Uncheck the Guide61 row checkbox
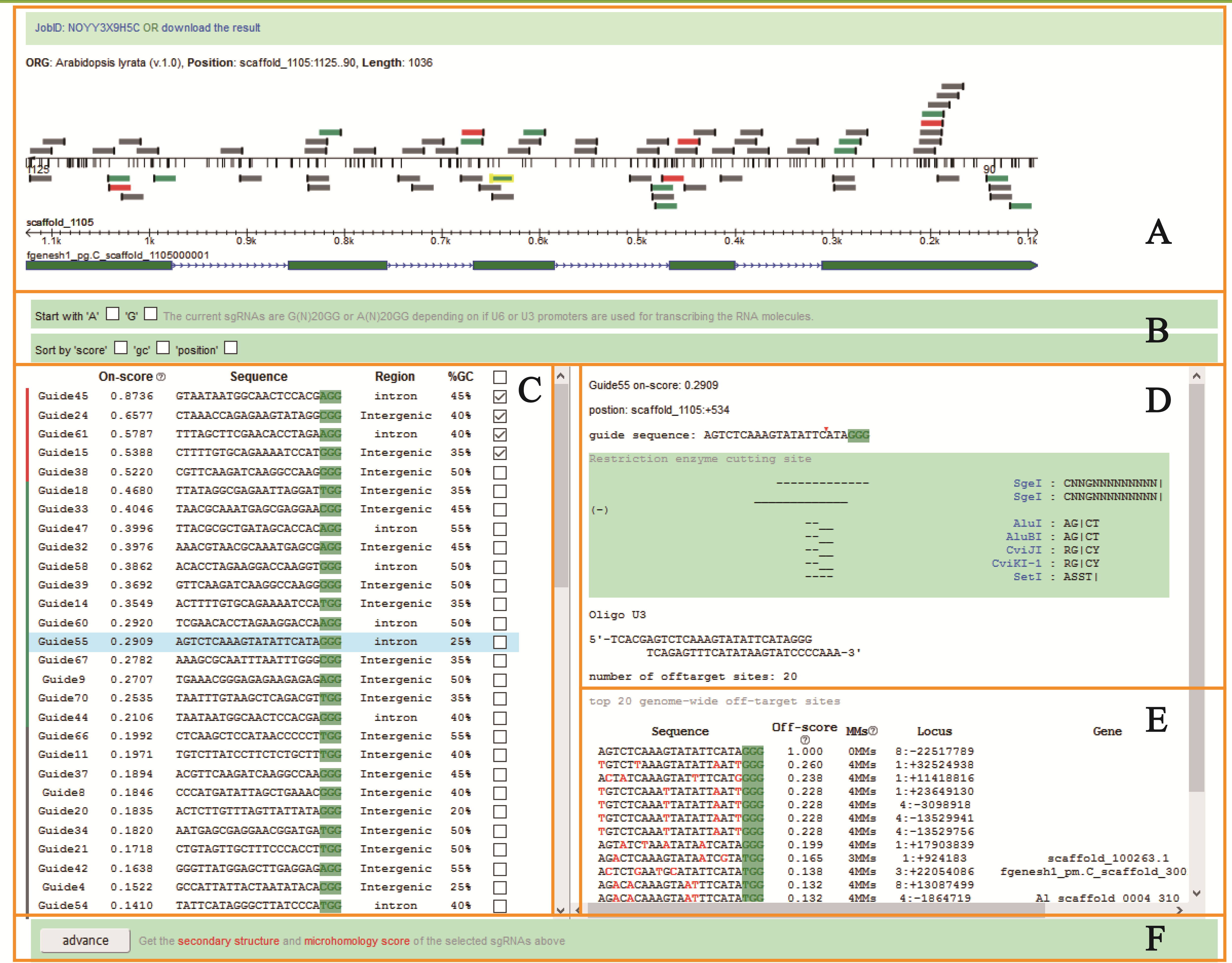The image size is (1232, 963). tap(500, 434)
